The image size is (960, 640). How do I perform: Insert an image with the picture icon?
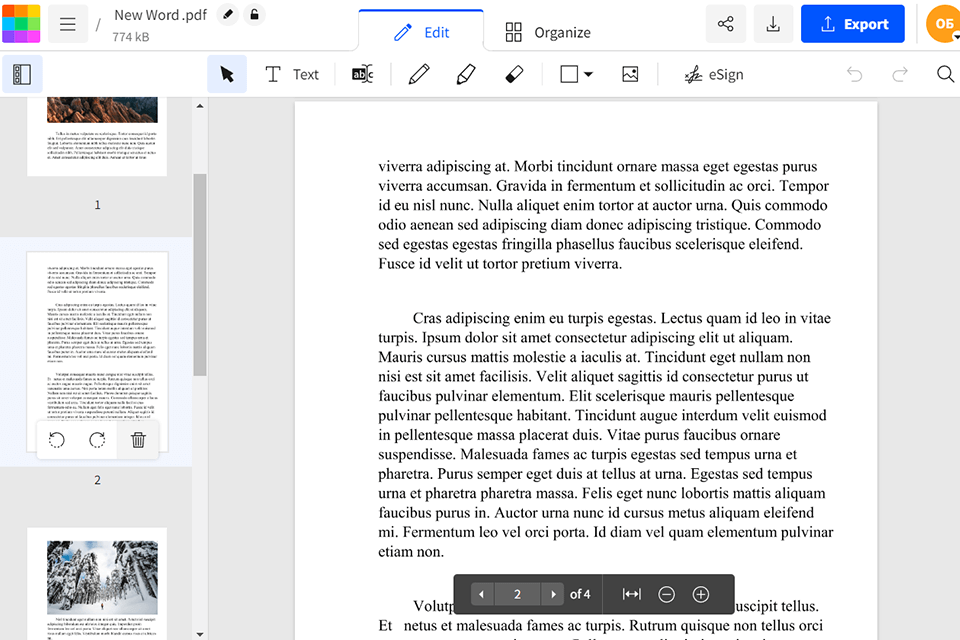[630, 74]
